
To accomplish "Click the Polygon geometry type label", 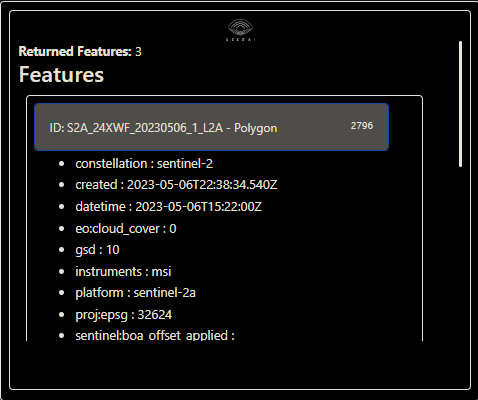I will coord(256,128).
